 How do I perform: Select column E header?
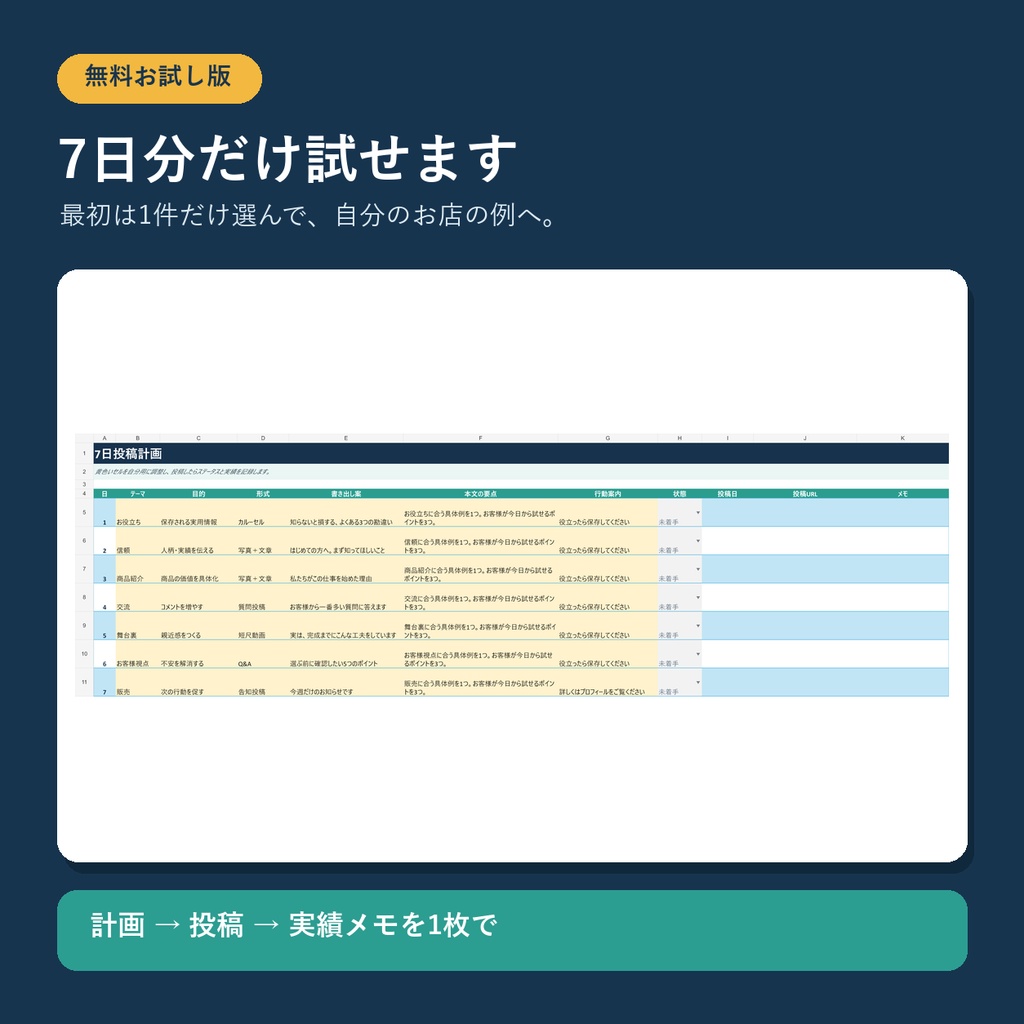345,438
